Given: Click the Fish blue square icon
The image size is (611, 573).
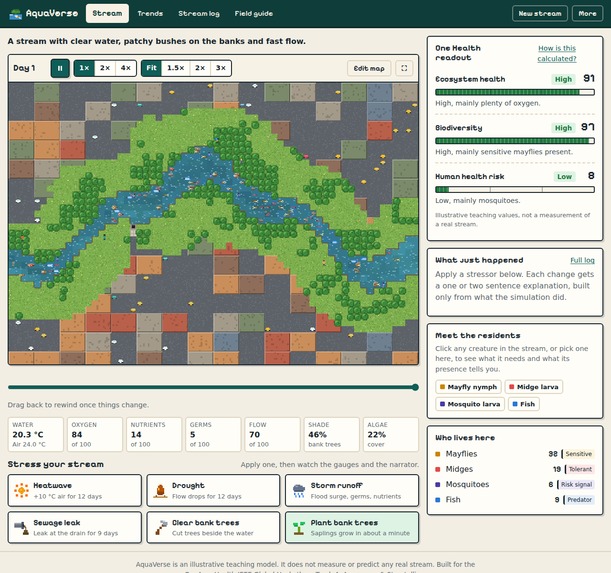Looking at the screenshot, I should [x=515, y=404].
